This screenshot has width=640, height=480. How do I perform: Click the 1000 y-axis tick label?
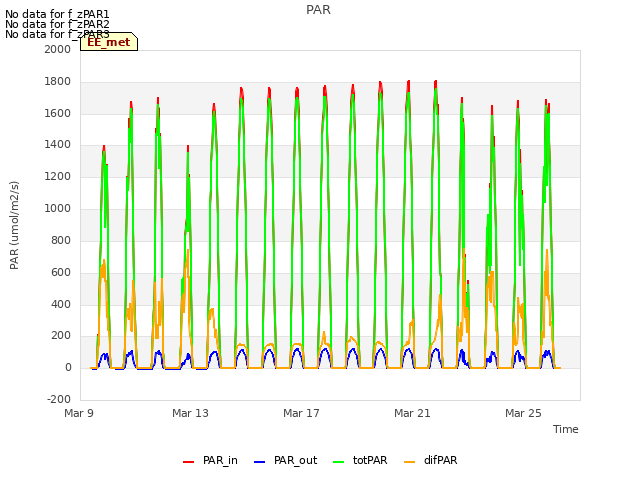pos(58,209)
